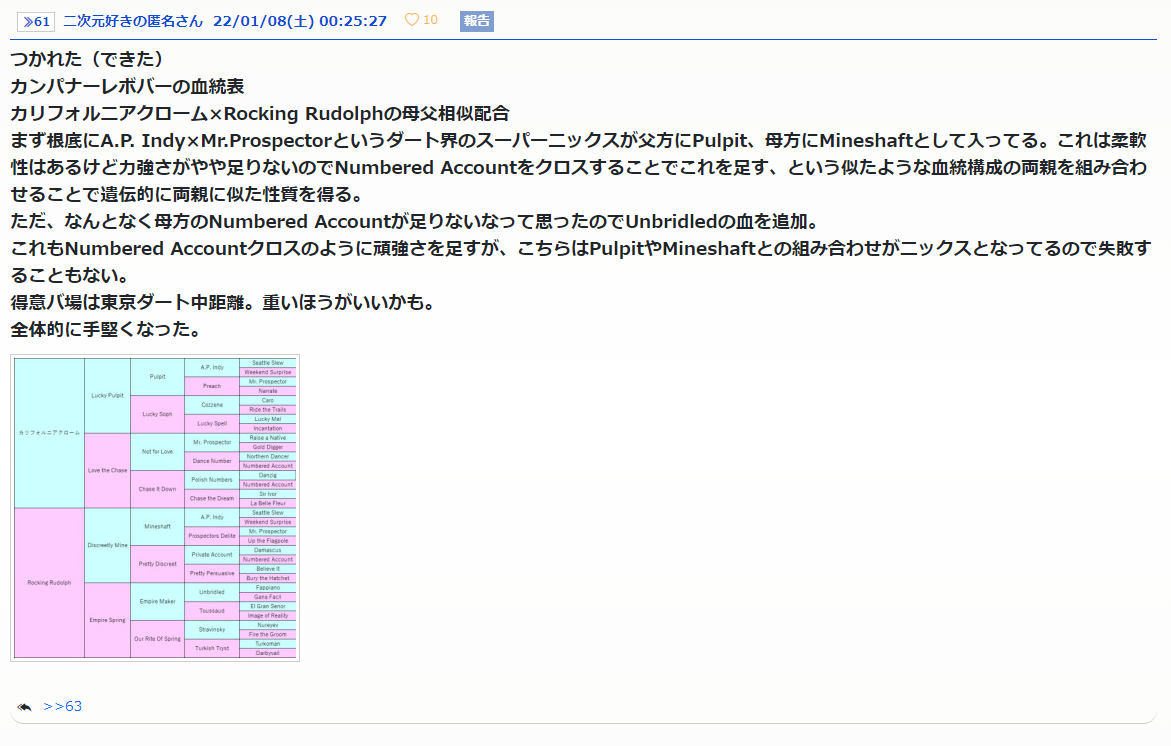
Task: Click the like count 10
Action: coord(430,20)
